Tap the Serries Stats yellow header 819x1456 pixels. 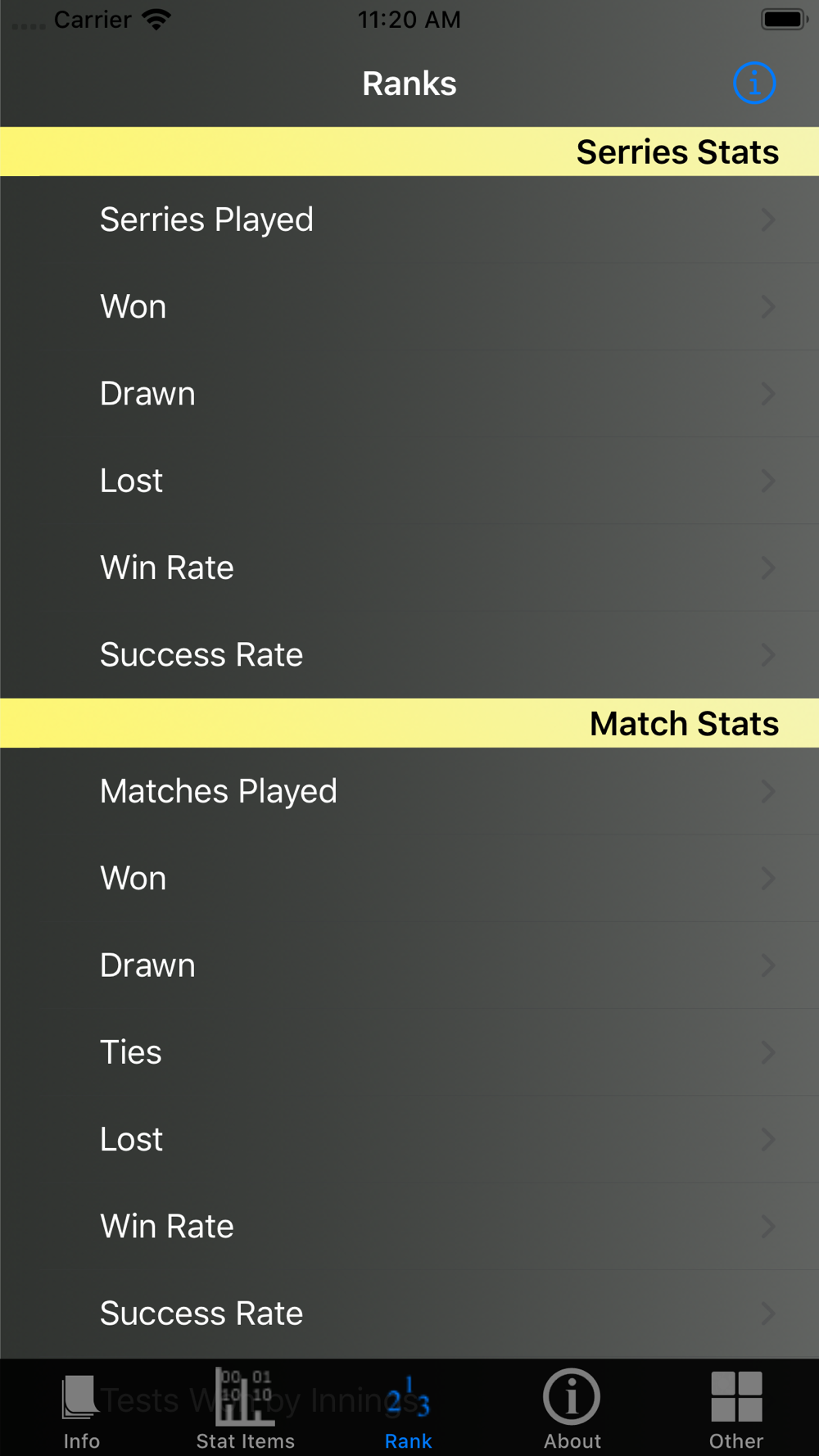point(409,151)
